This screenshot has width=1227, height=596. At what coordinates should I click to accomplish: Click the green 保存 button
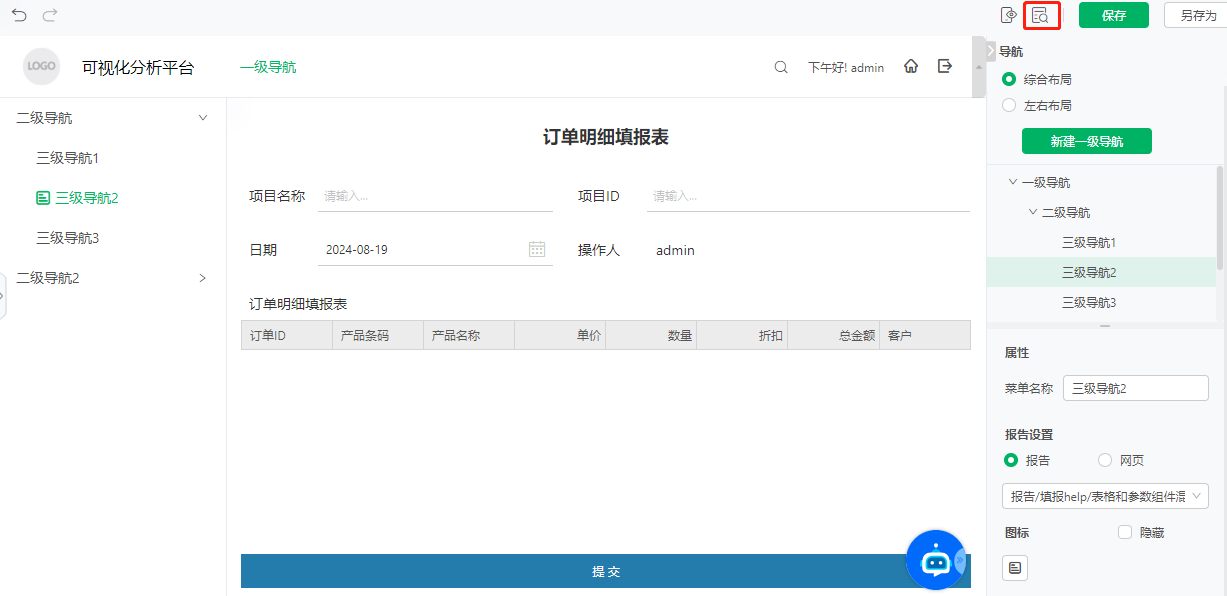[1113, 15]
